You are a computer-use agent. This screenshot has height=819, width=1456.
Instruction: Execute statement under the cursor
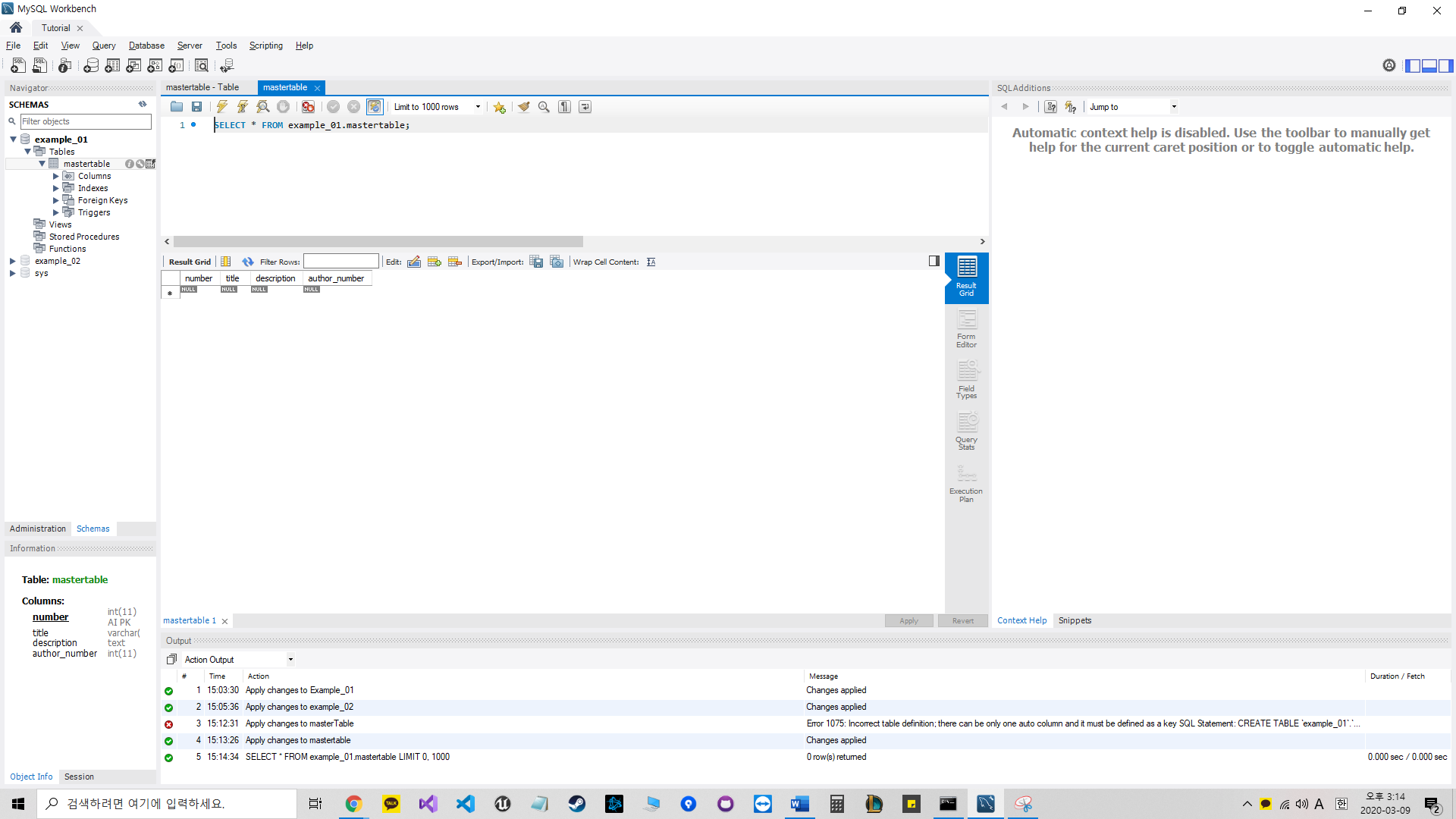[243, 107]
